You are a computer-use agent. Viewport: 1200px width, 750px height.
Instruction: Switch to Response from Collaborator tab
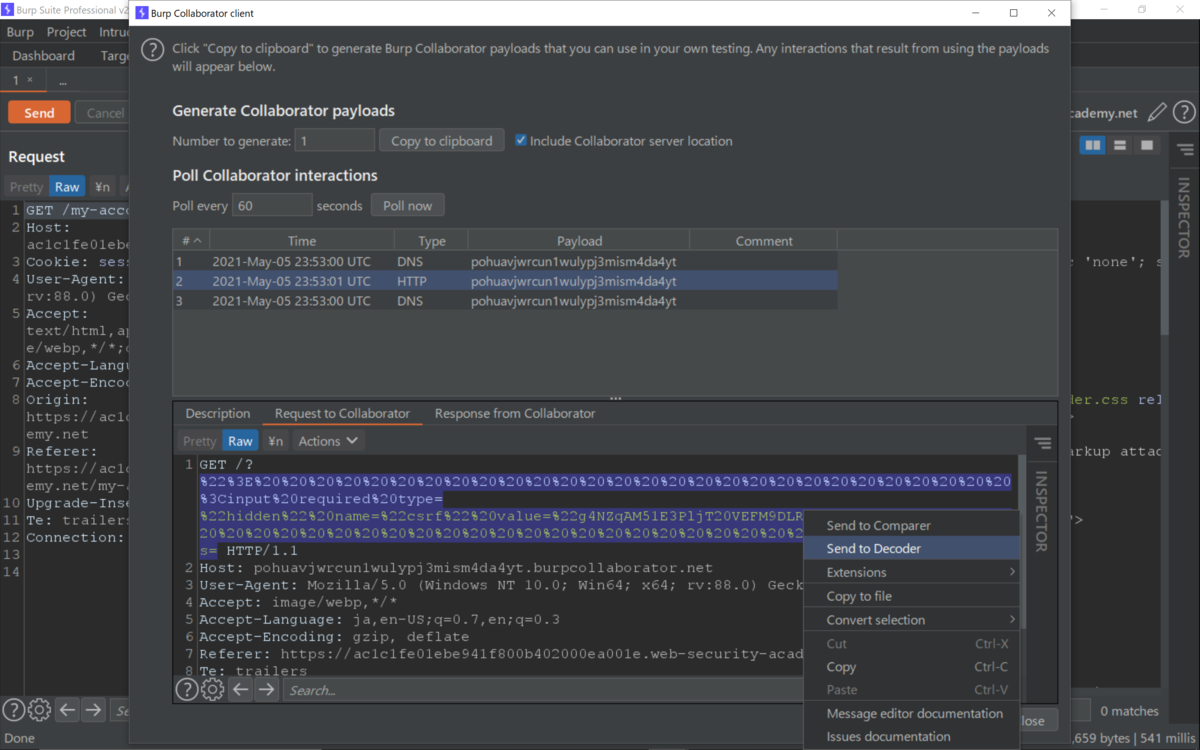coord(515,413)
